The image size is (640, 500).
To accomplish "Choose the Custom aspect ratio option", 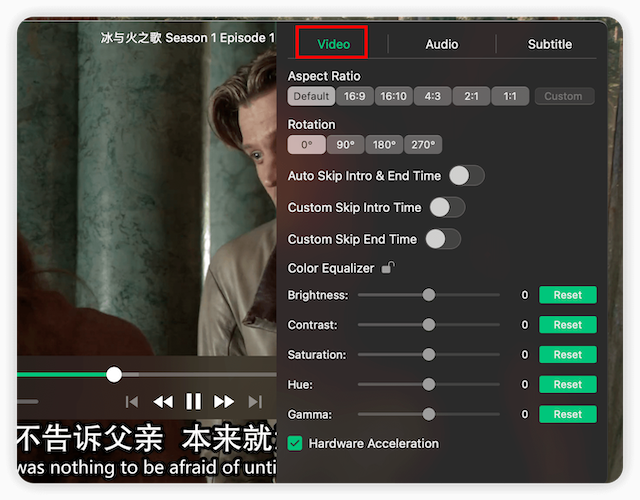I will pos(563,96).
